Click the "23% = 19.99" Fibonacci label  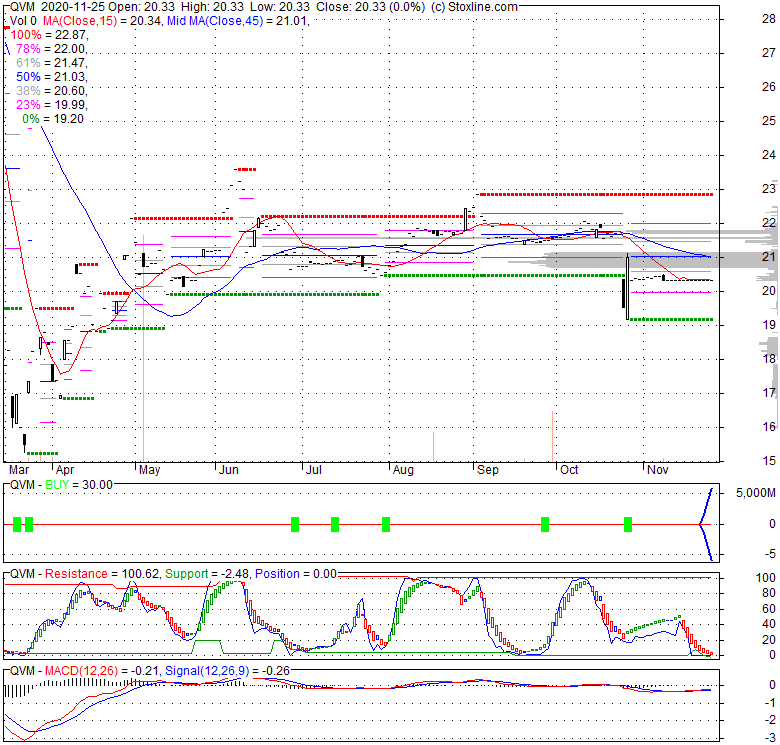coord(51,104)
